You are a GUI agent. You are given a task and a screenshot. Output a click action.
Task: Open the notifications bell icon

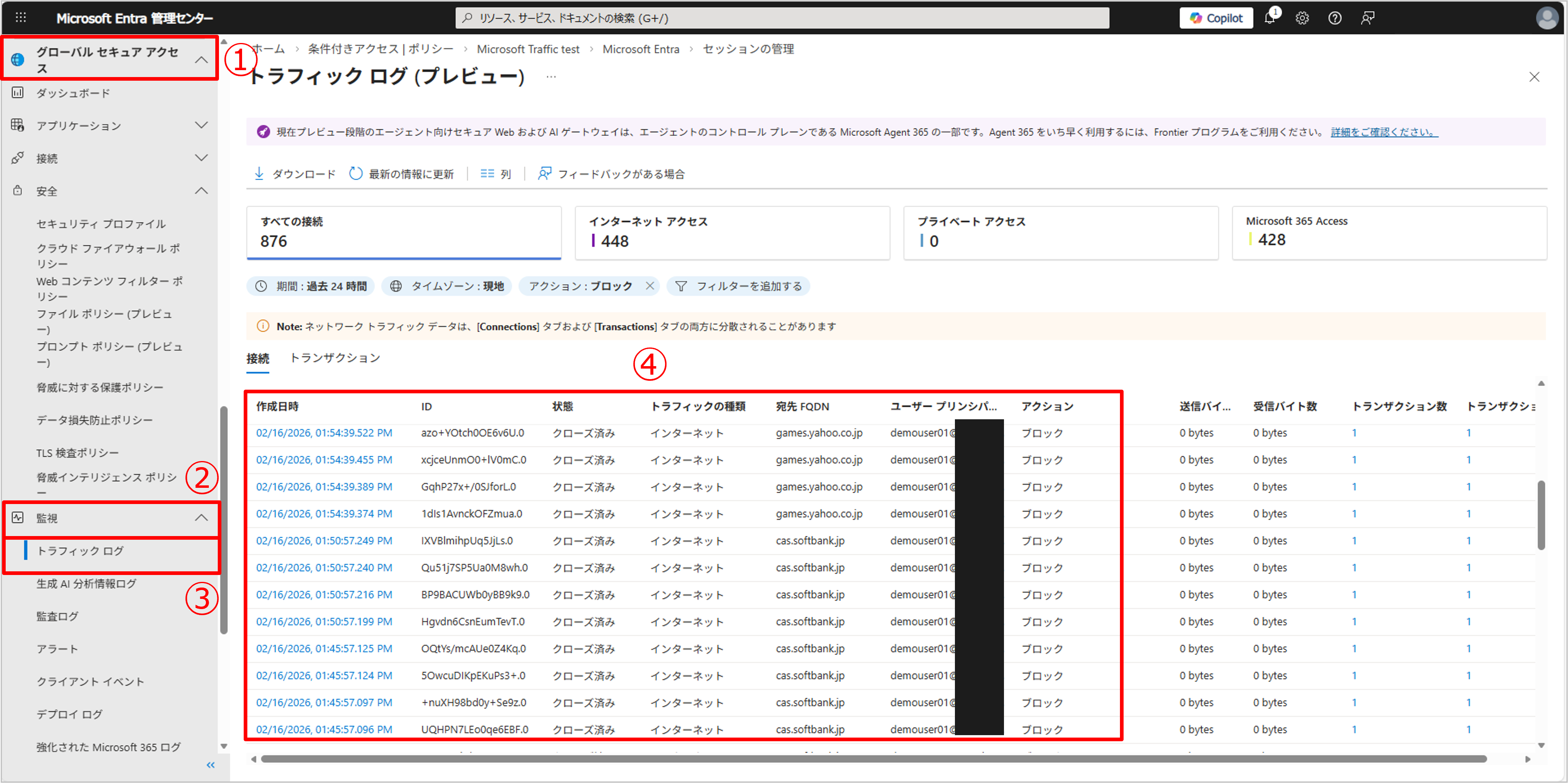[x=1269, y=18]
